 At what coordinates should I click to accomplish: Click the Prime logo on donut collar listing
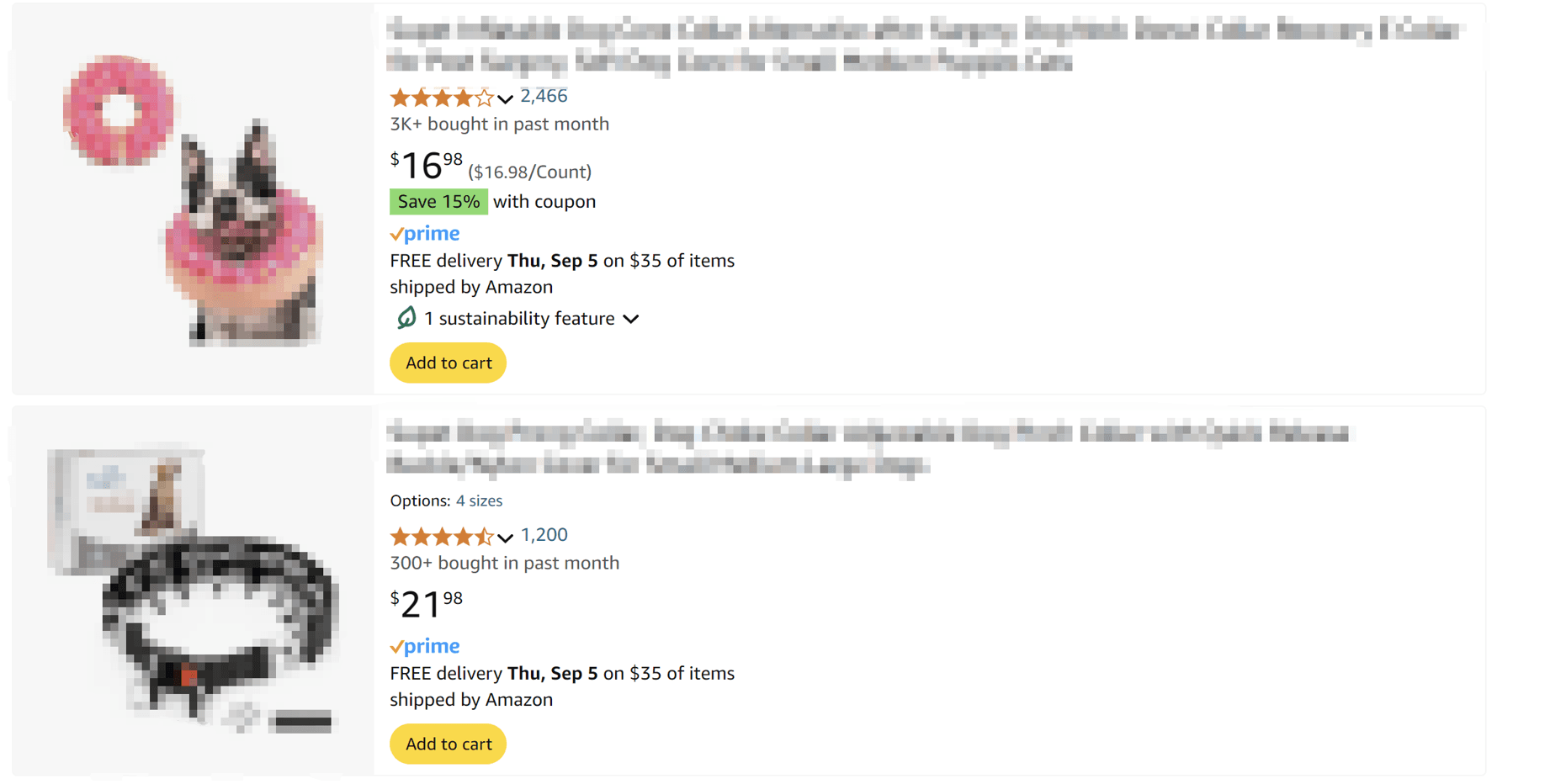[x=425, y=234]
